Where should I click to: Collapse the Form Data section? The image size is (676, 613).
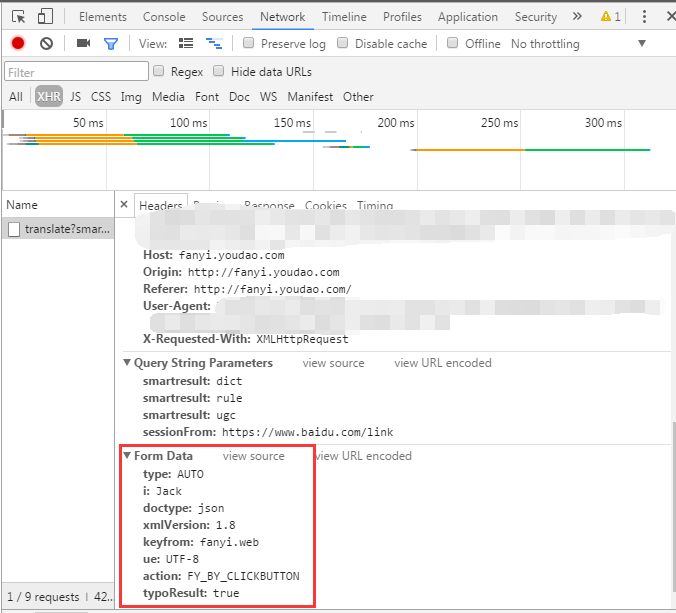coord(127,455)
